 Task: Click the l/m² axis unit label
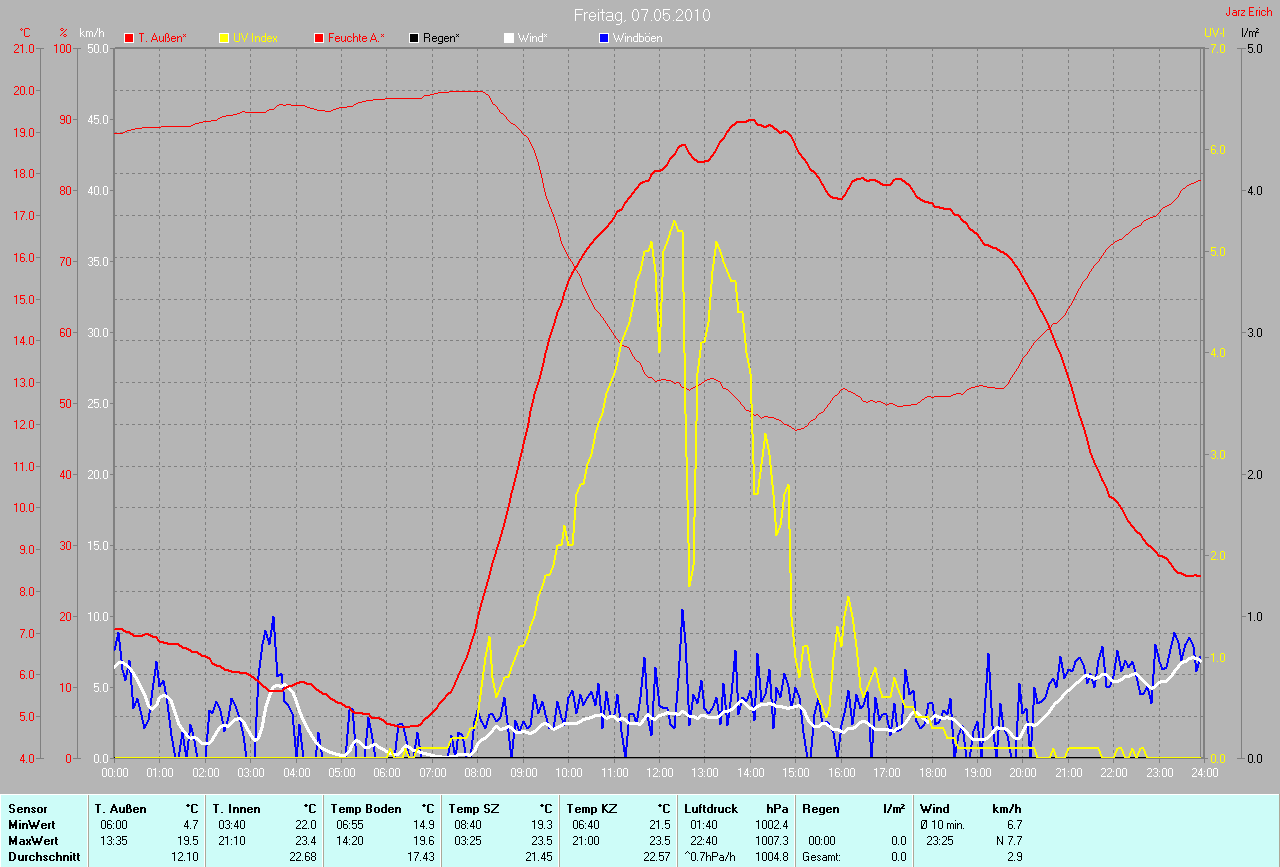pos(1250,33)
